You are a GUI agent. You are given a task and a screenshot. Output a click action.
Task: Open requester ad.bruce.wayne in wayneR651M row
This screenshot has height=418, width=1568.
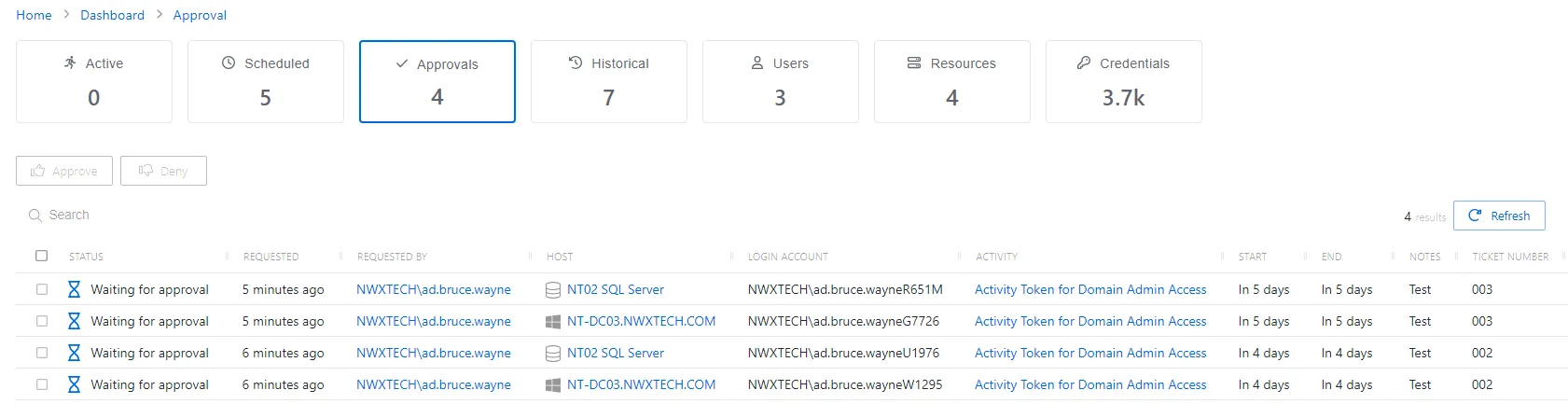[x=434, y=289]
